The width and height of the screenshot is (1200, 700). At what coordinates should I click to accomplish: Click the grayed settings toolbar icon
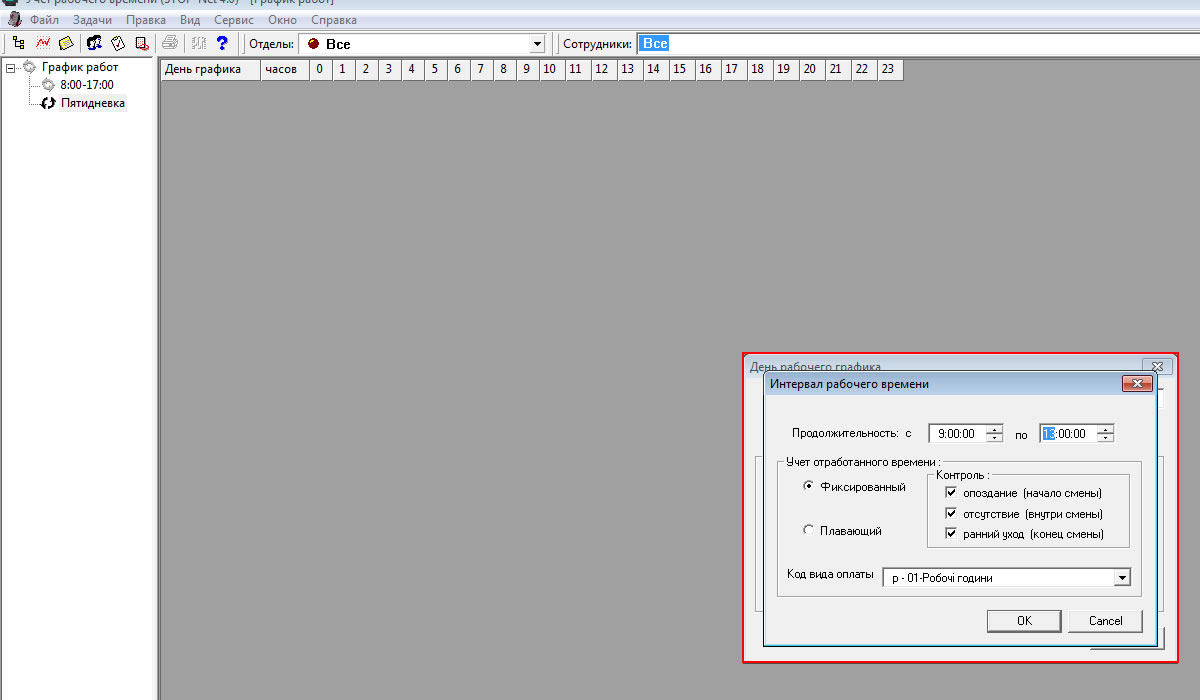pos(198,43)
